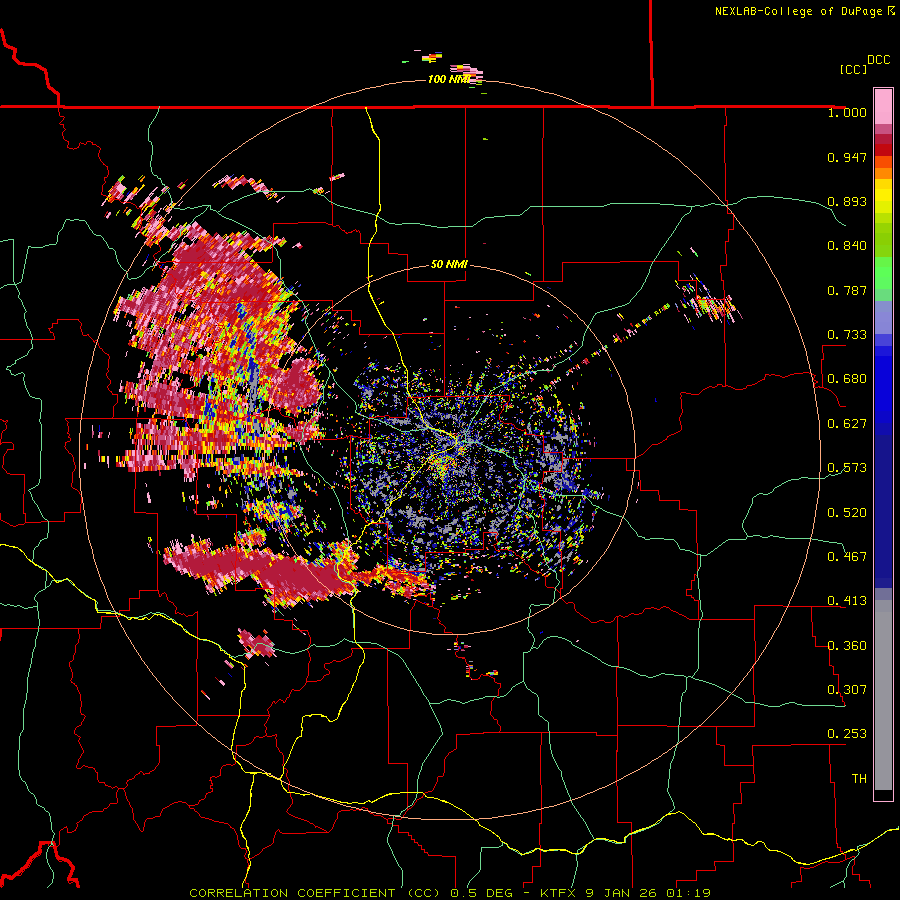Click the NEXLAB-College of DuPage header text
The height and width of the screenshot is (900, 900).
tap(798, 11)
